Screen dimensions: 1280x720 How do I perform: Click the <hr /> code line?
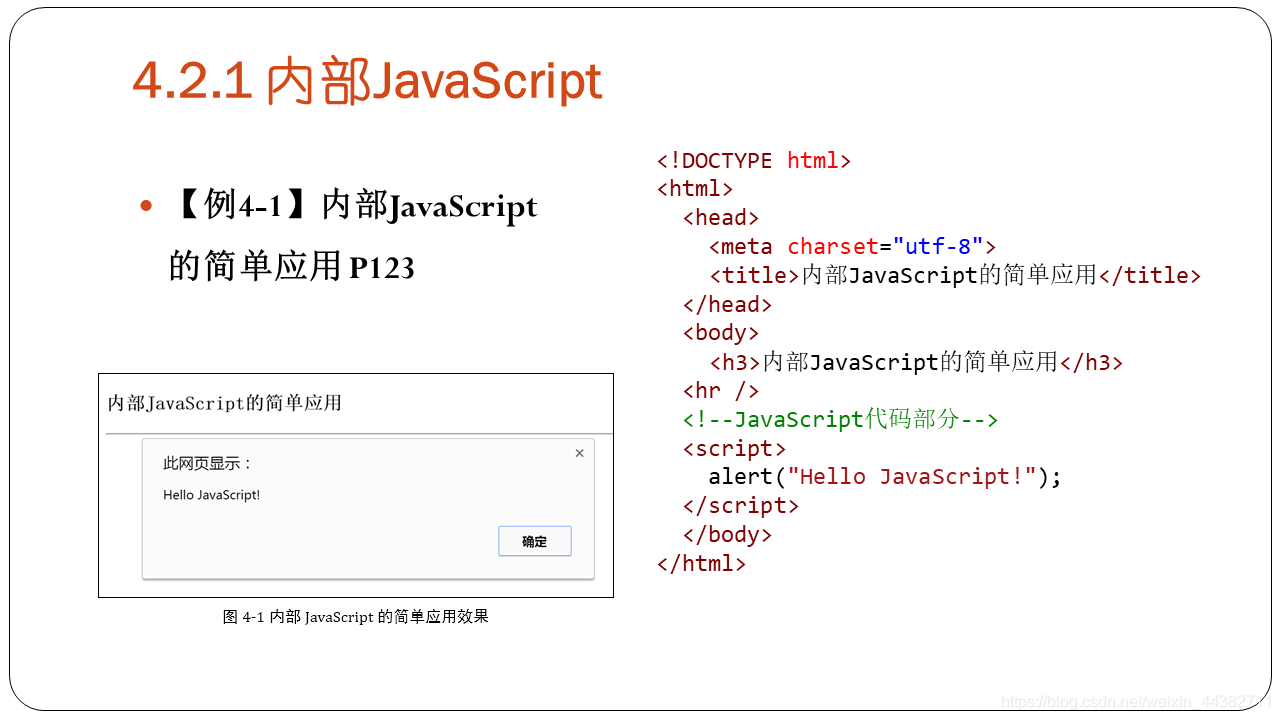click(x=721, y=390)
